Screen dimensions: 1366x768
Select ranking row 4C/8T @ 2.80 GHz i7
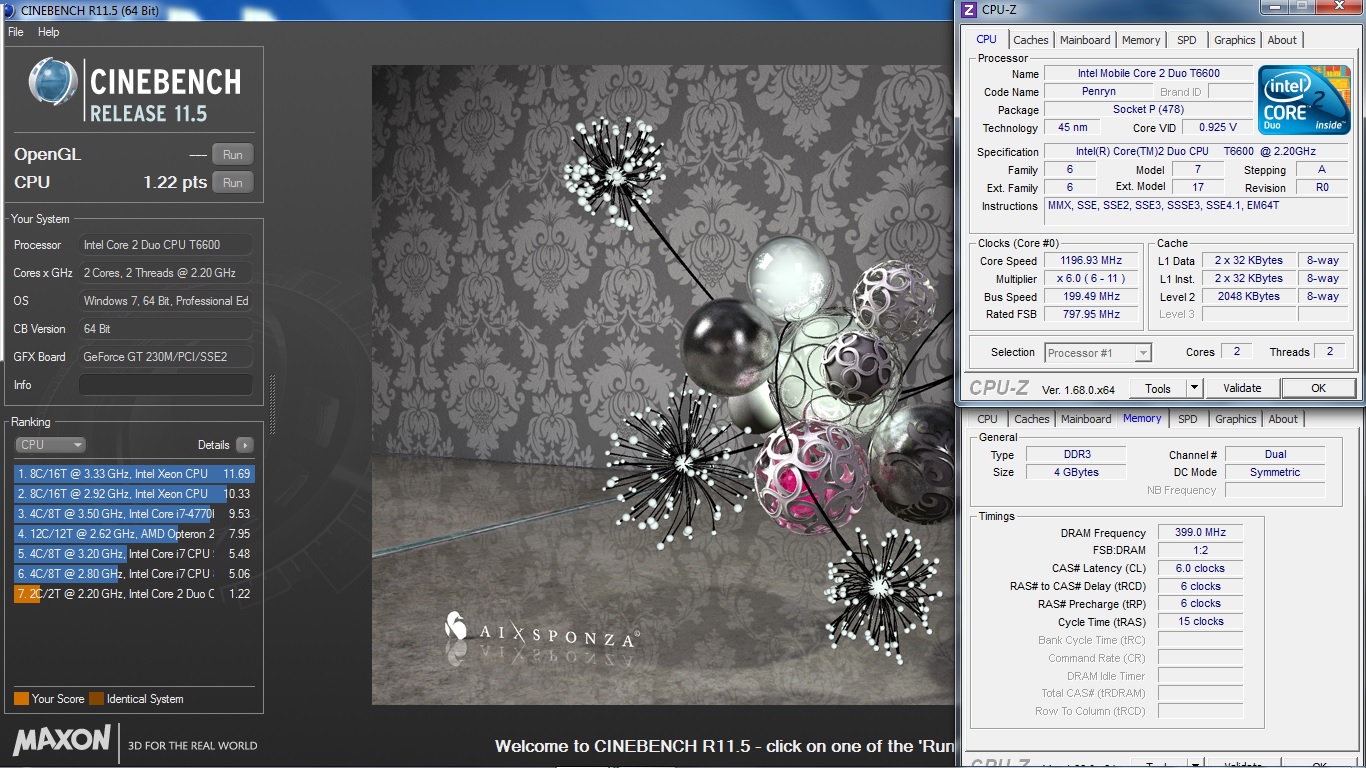point(134,574)
